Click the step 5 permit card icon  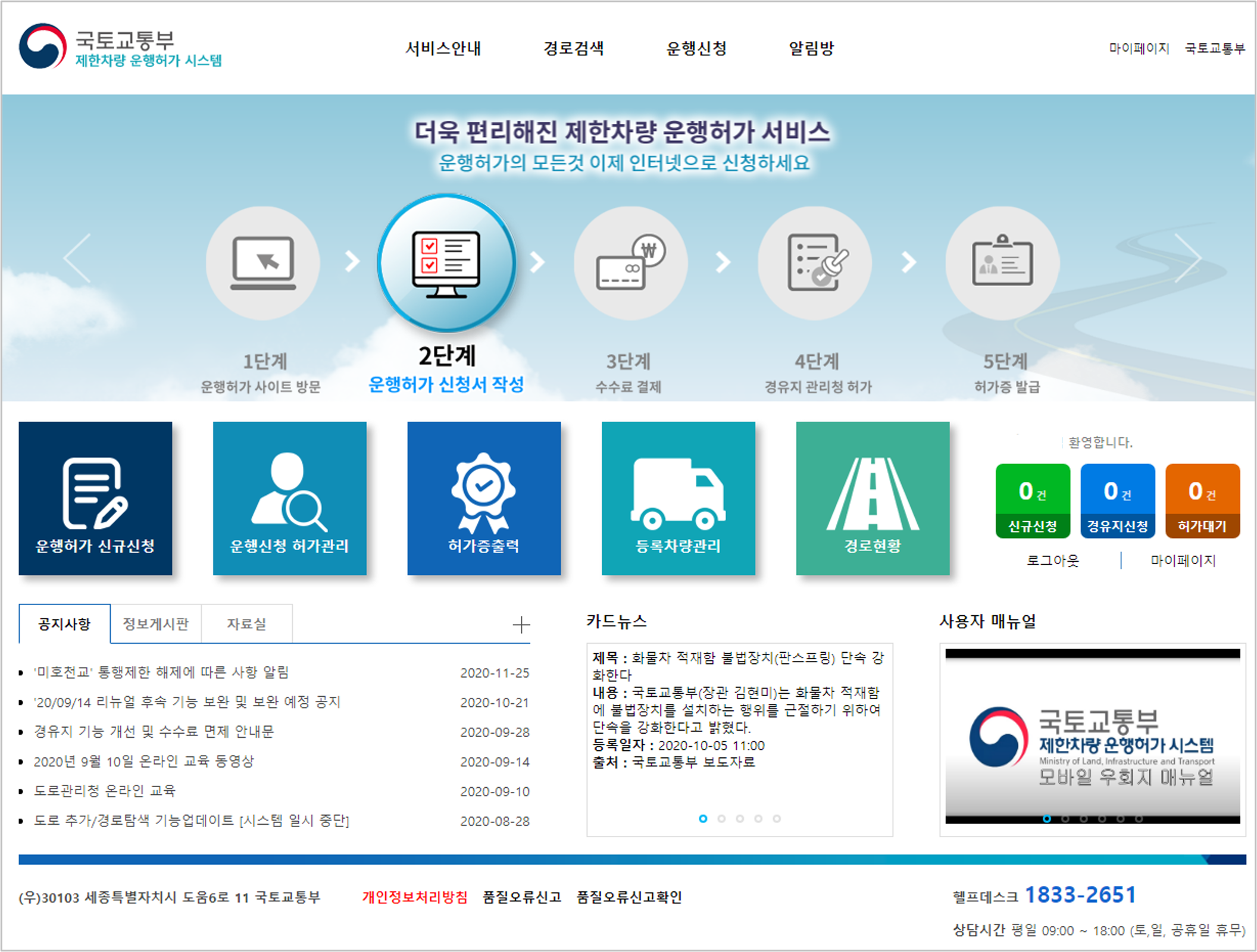point(1002,263)
